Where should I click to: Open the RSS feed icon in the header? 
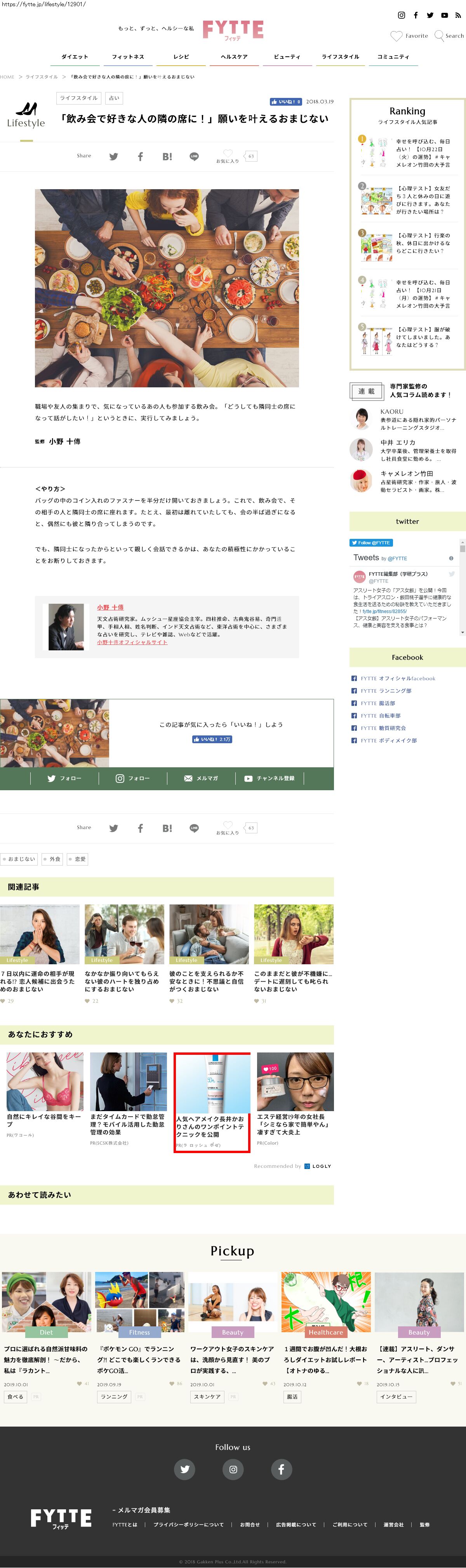click(458, 15)
